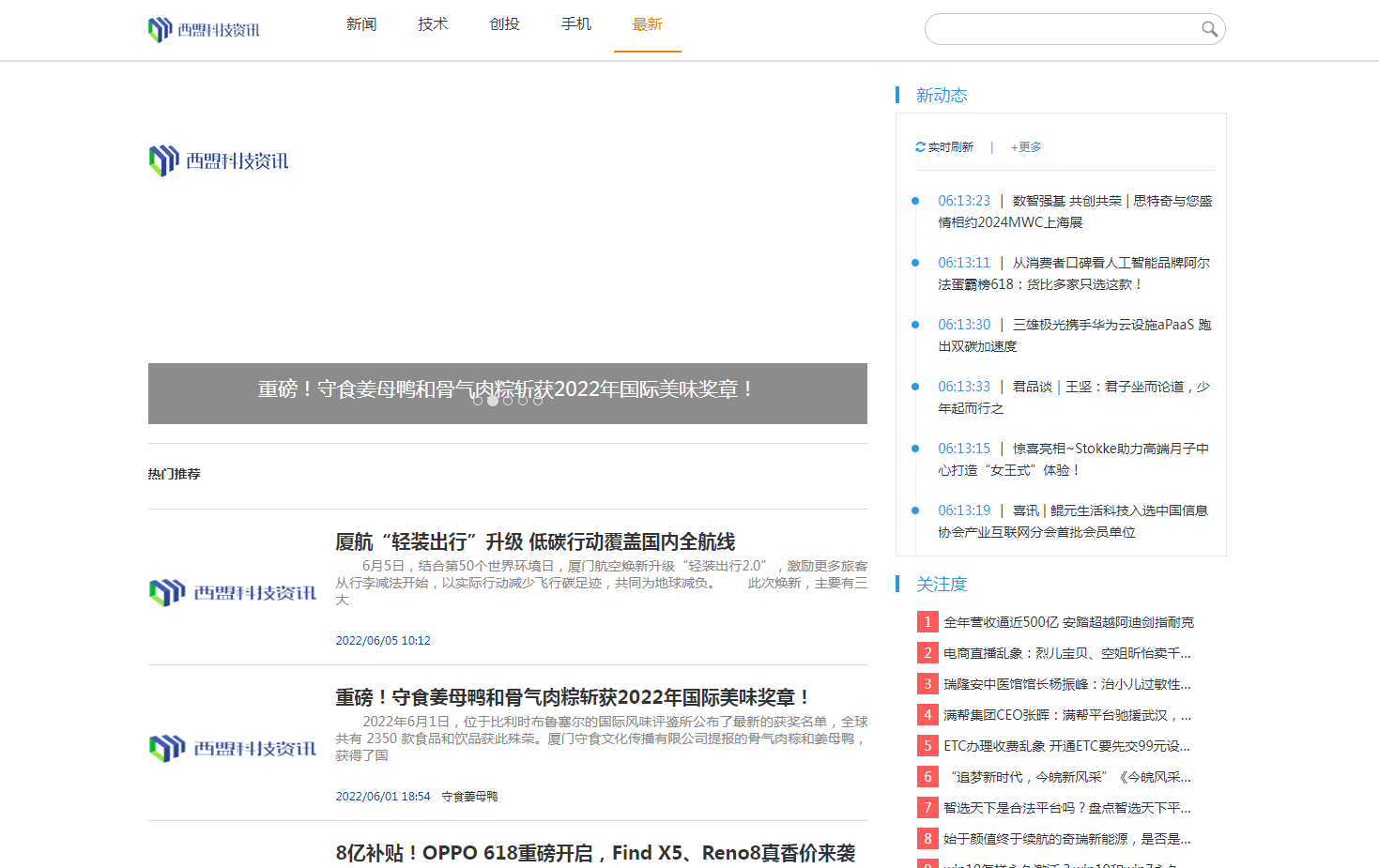This screenshot has height=868, width=1379.
Task: Open ranked item 8 '始于颜值终于续航的奇瑞新能源'
Action: [1067, 839]
